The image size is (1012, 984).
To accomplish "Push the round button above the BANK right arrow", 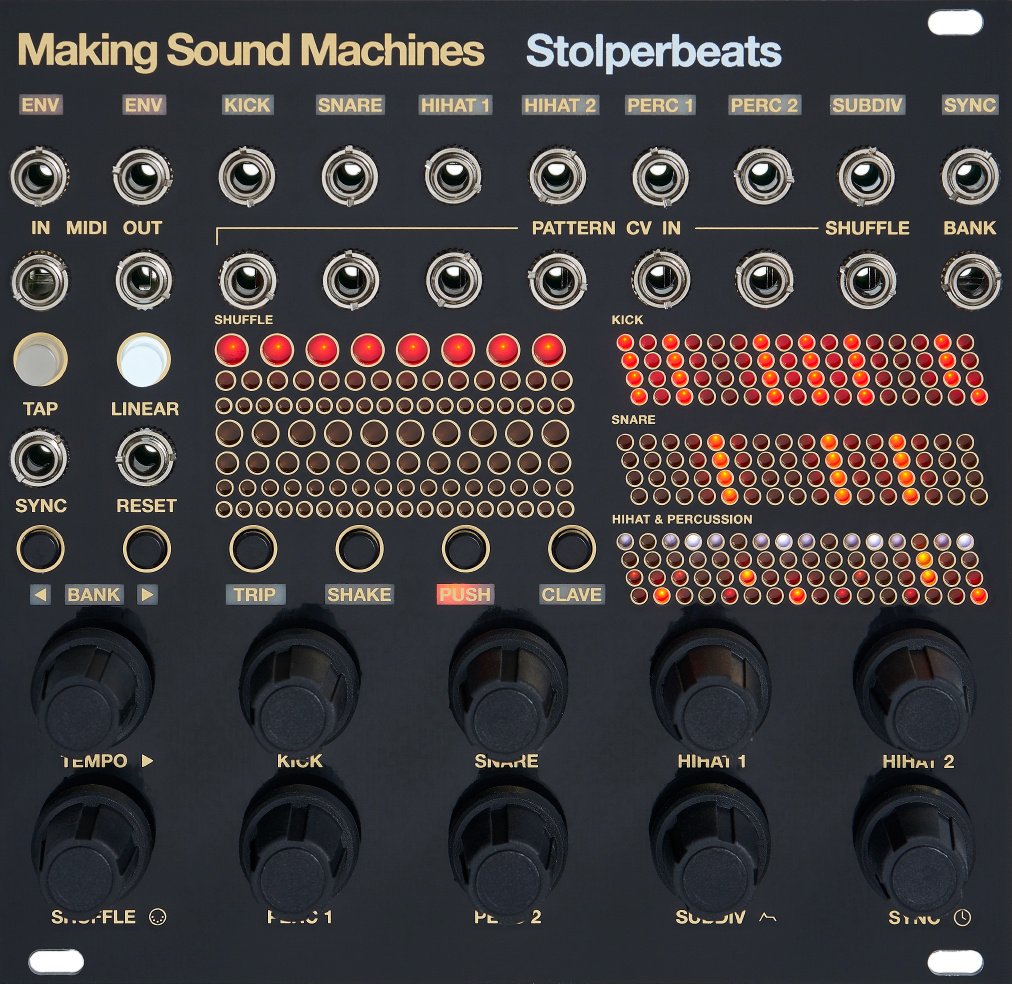I will (147, 549).
